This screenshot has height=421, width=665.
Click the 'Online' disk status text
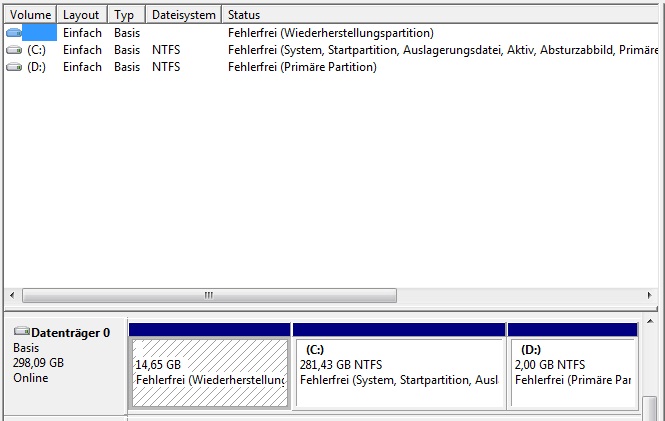[31, 378]
